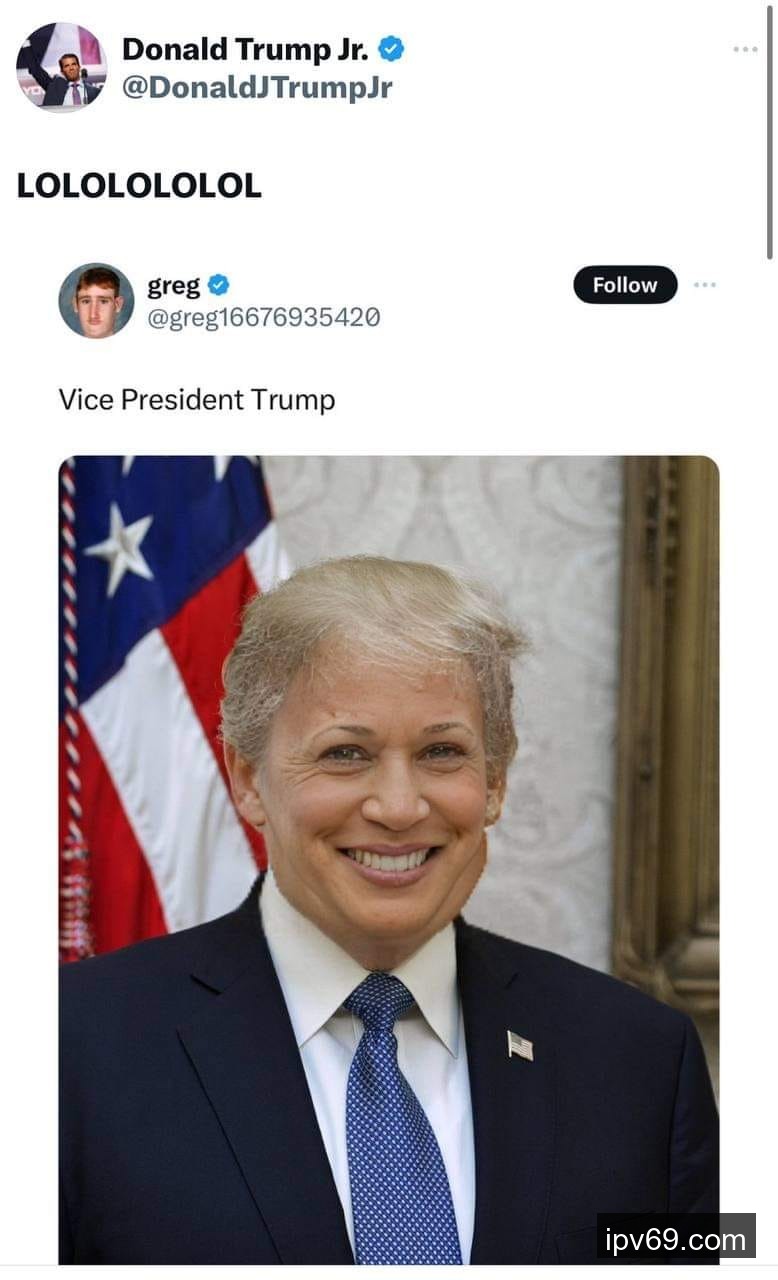Click verified badge next to greg
Screen dimensions: 778x1280
coord(219,286)
